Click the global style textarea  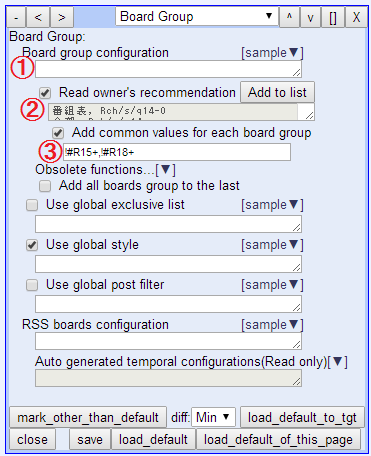(x=168, y=264)
